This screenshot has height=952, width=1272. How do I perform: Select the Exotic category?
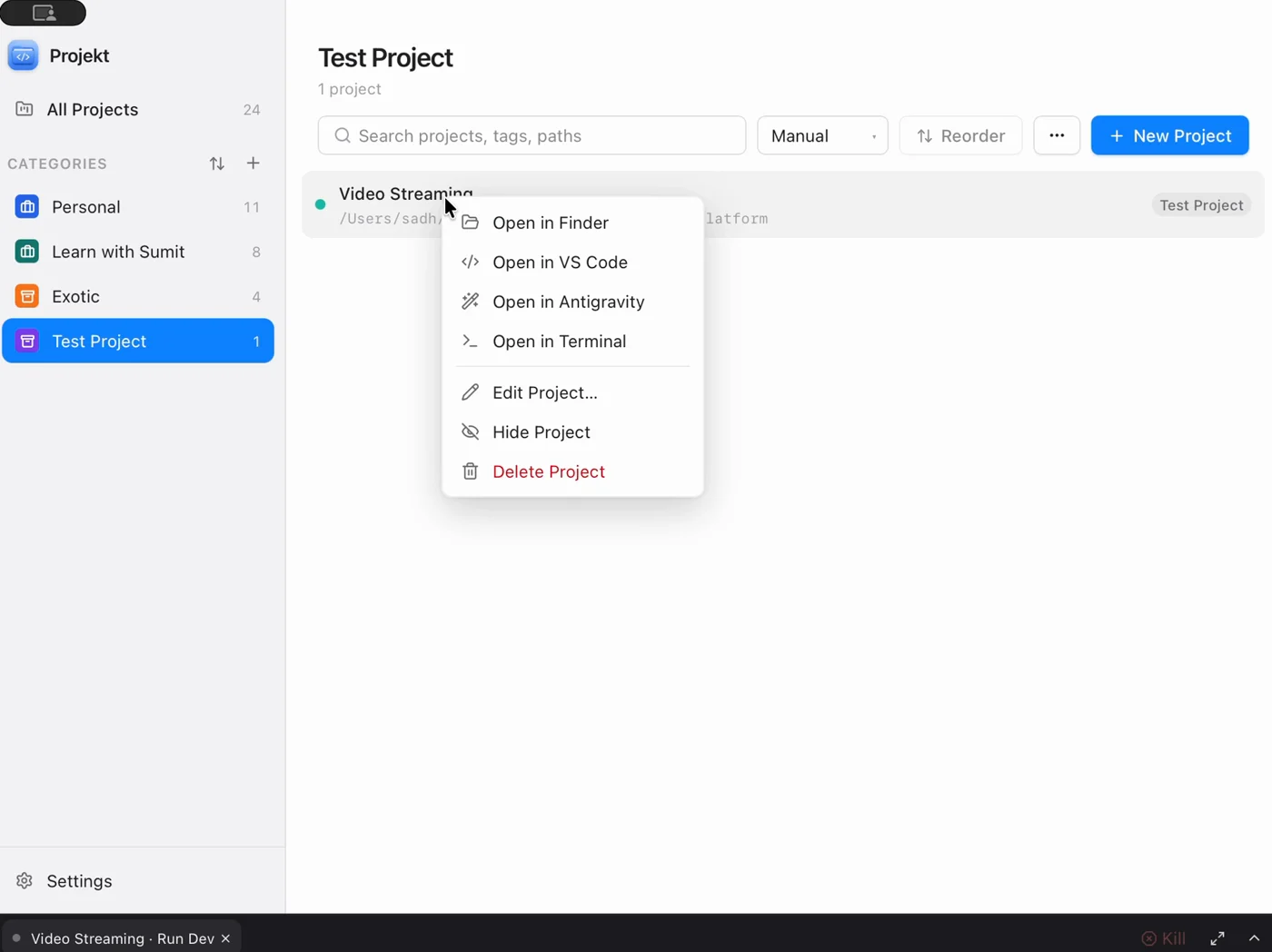138,296
